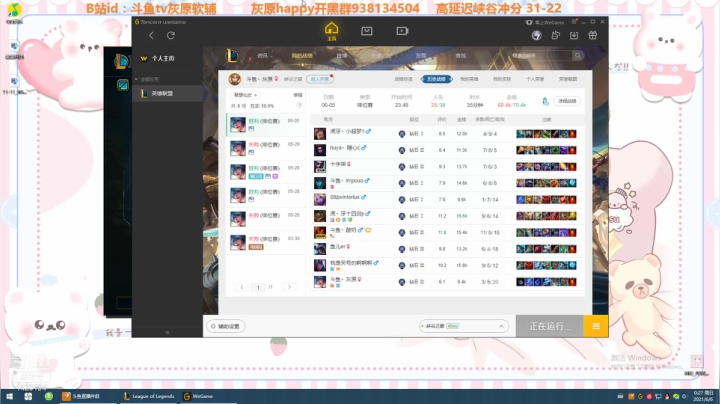Image resolution: width=720 pixels, height=404 pixels.
Task: Switch to the 战绩总览 tab
Action: 403,79
